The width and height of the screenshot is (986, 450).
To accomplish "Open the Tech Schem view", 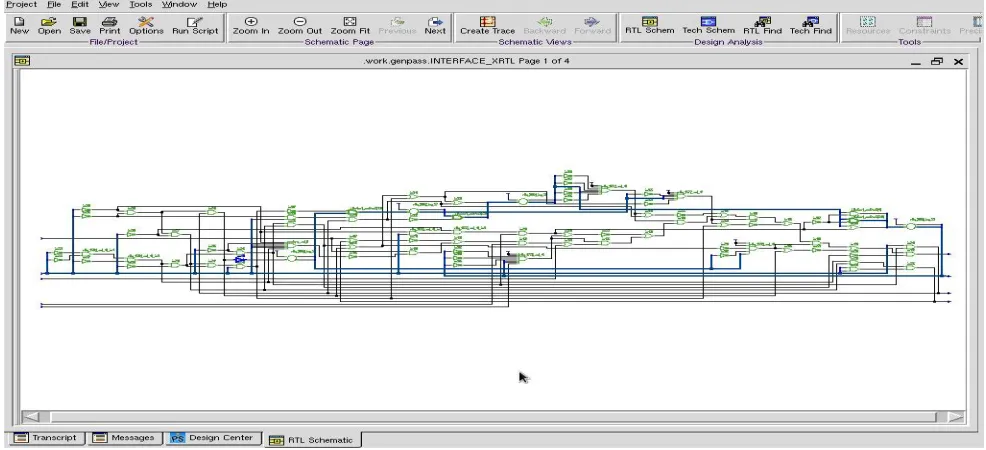I will click(x=709, y=26).
